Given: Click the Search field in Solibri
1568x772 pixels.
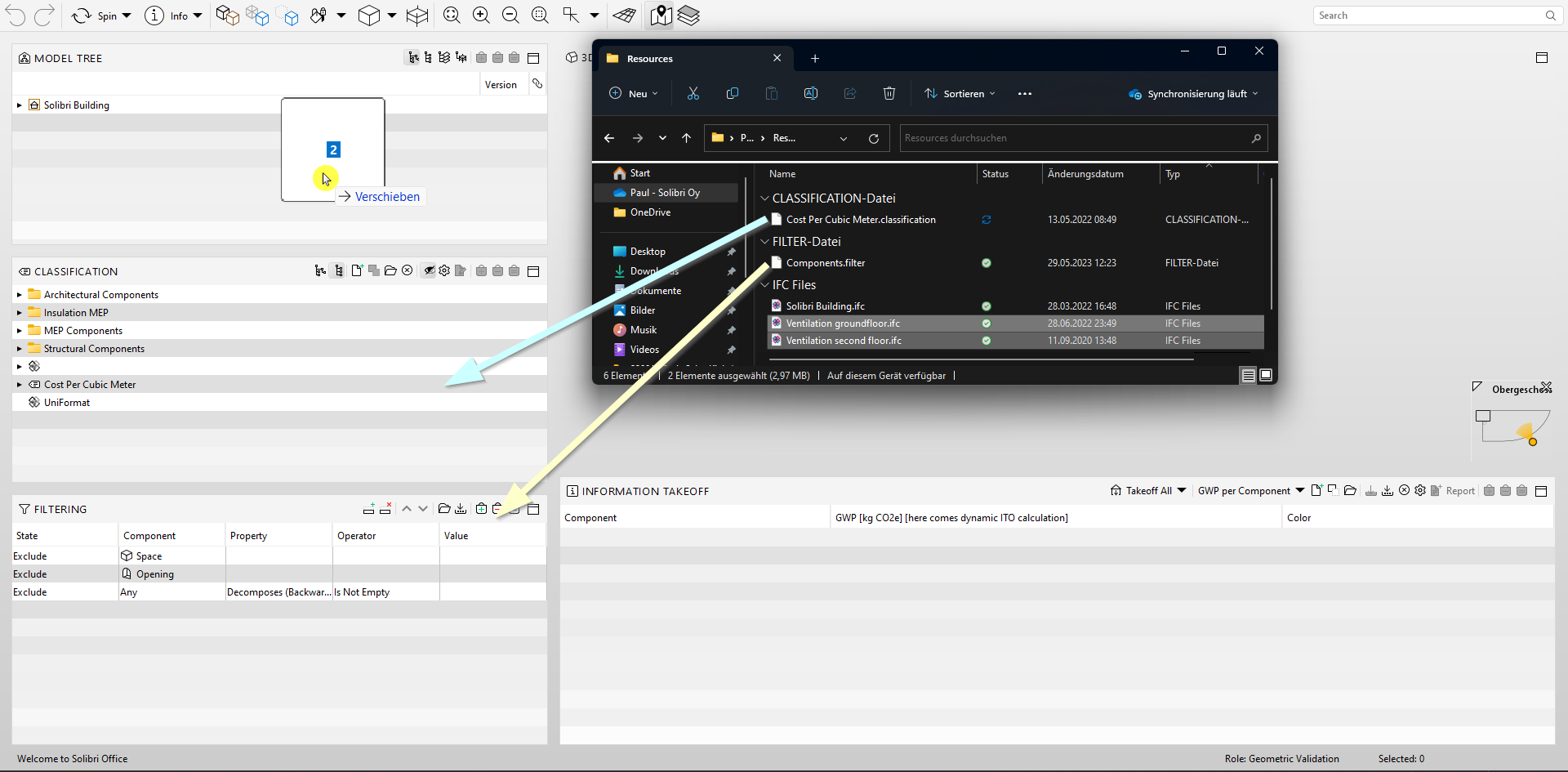Looking at the screenshot, I should coord(1436,16).
